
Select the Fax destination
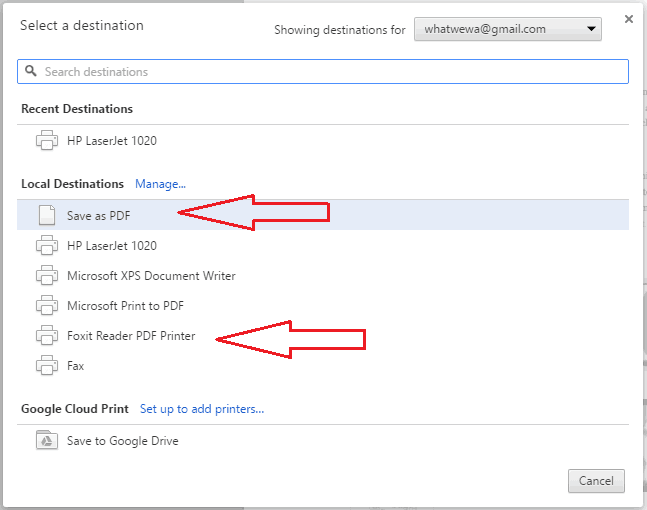click(x=323, y=365)
